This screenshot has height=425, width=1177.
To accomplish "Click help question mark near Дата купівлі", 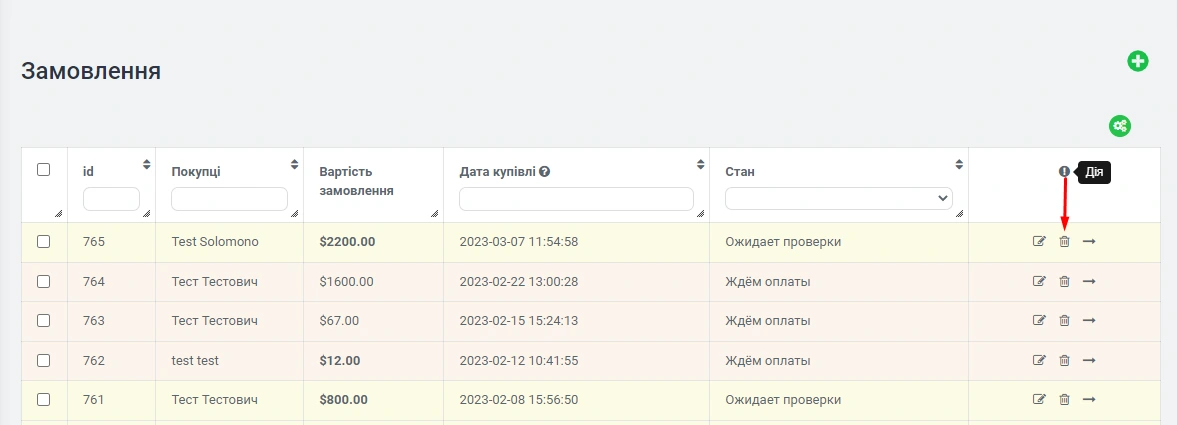I will point(545,172).
